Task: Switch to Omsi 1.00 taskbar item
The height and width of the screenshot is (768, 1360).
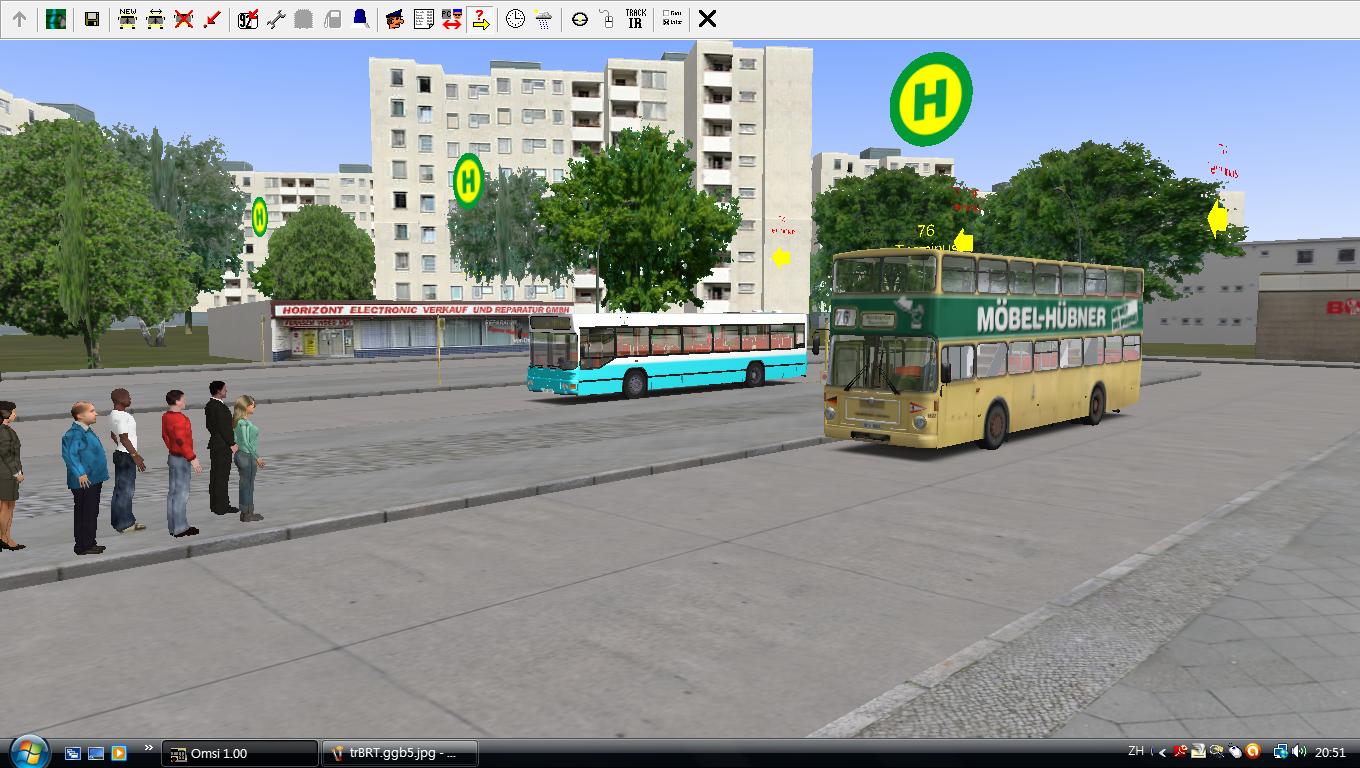Action: click(240, 753)
